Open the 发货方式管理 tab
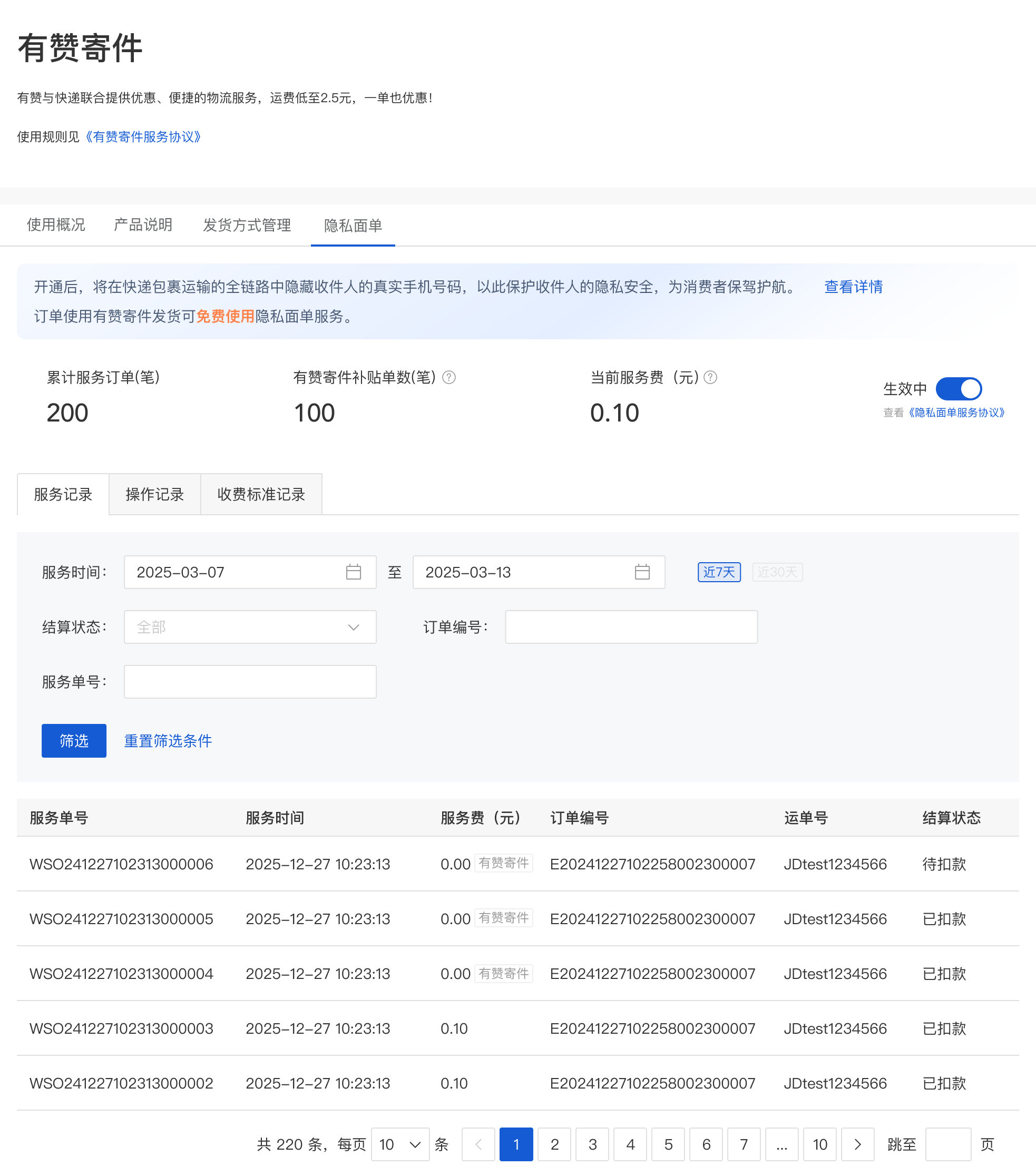The image size is (1036, 1176). click(x=247, y=225)
